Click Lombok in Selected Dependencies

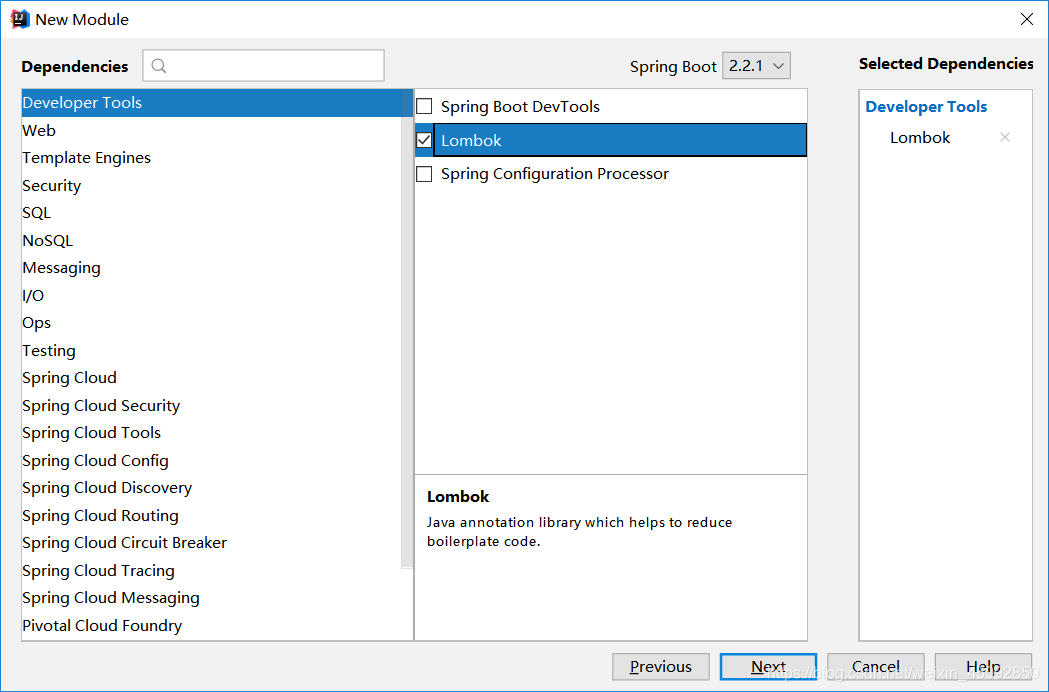pyautogui.click(x=919, y=137)
